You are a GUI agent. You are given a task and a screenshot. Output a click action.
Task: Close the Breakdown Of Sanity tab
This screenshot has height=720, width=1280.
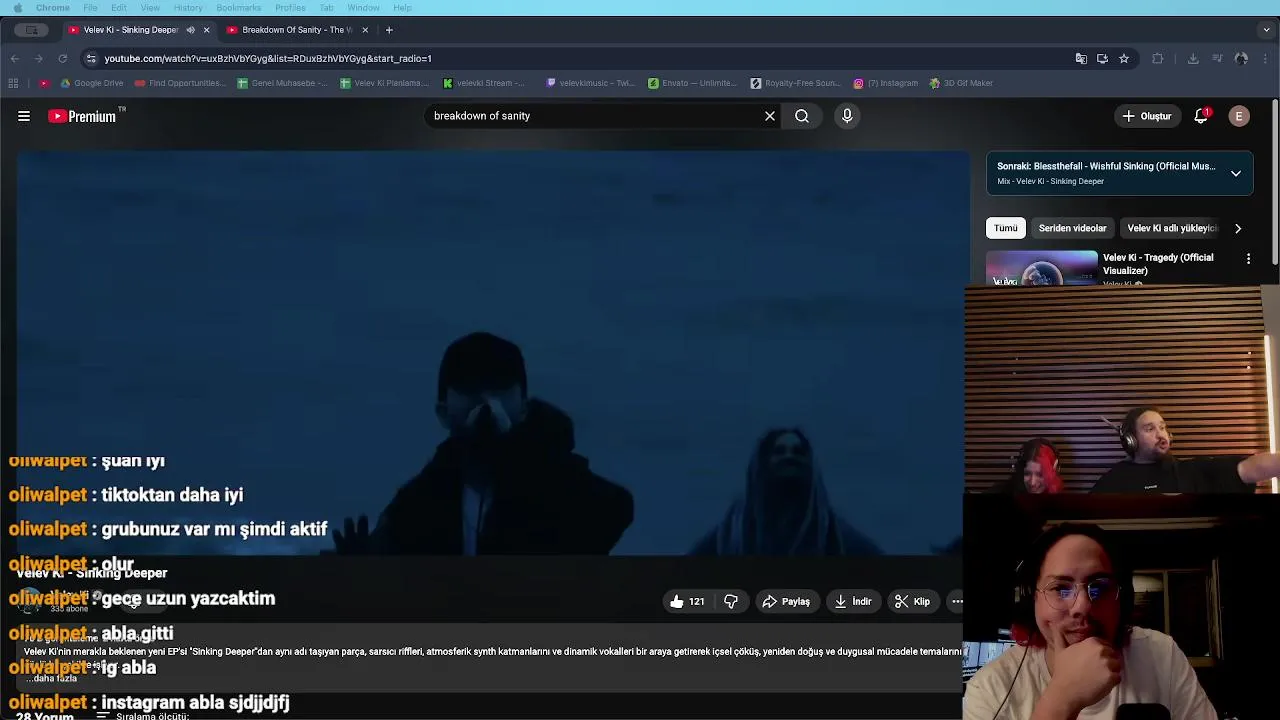coord(365,30)
